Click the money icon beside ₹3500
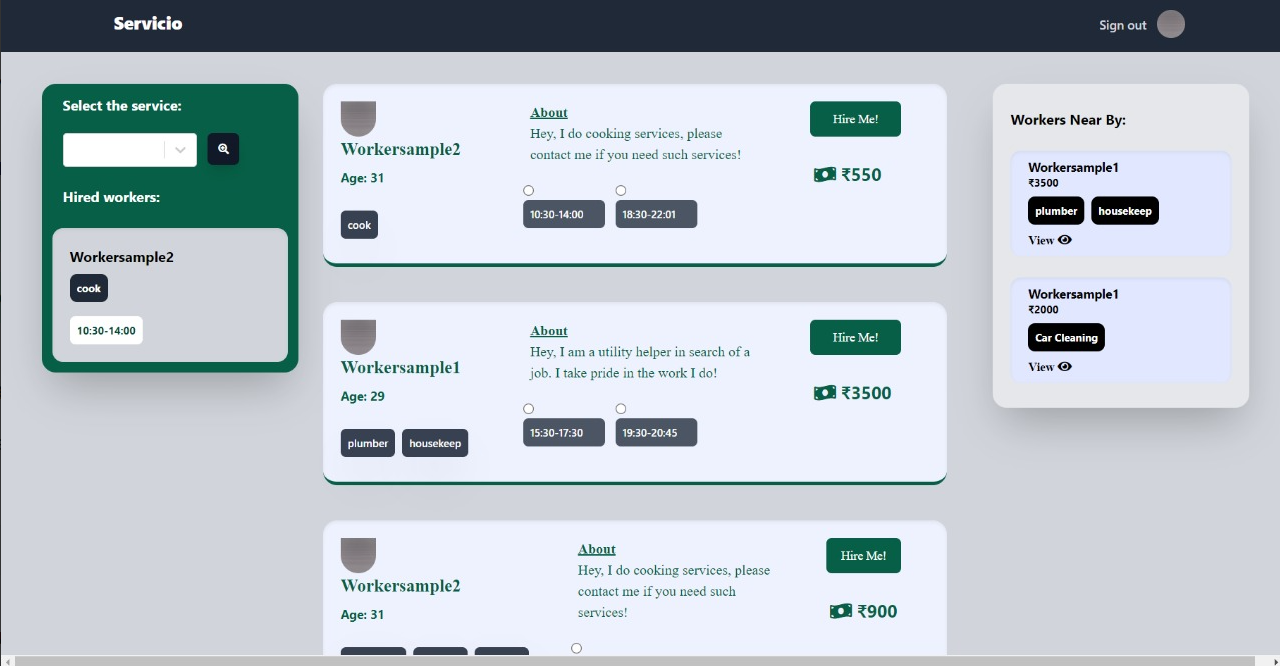The height and width of the screenshot is (666, 1280). [825, 393]
